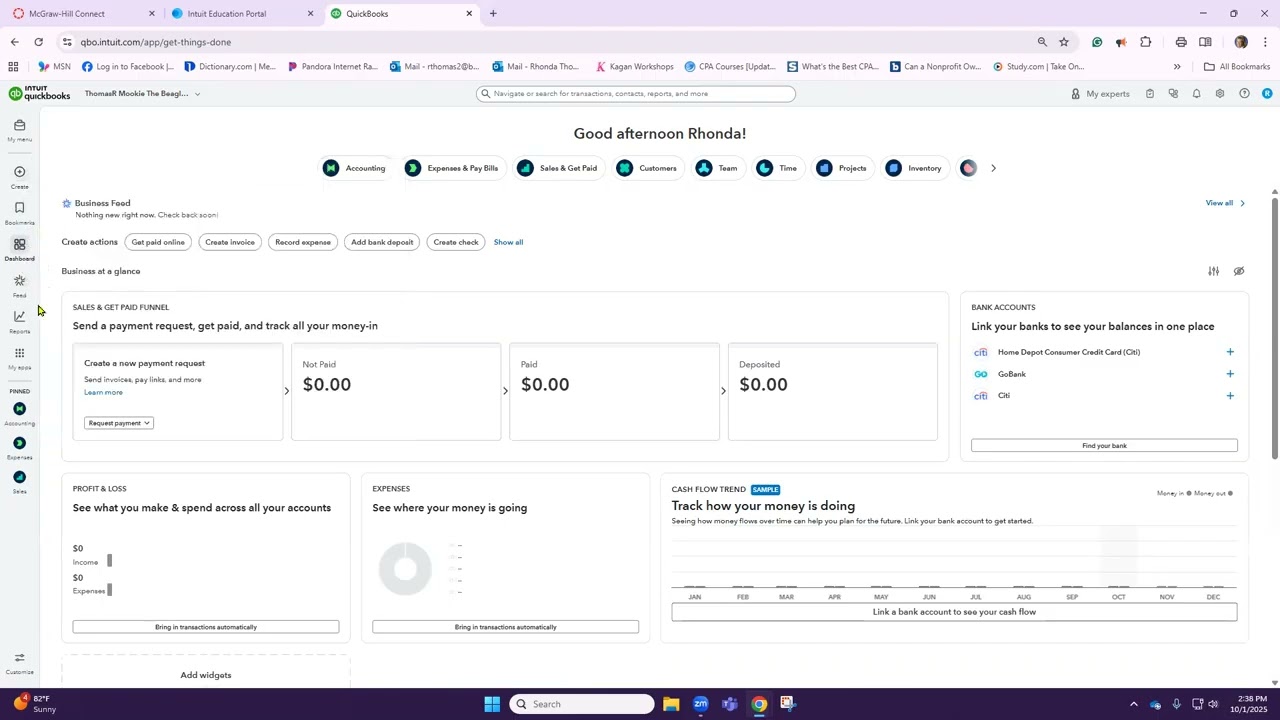Image resolution: width=1280 pixels, height=720 pixels.
Task: Open Reports in the sidebar
Action: 19,322
